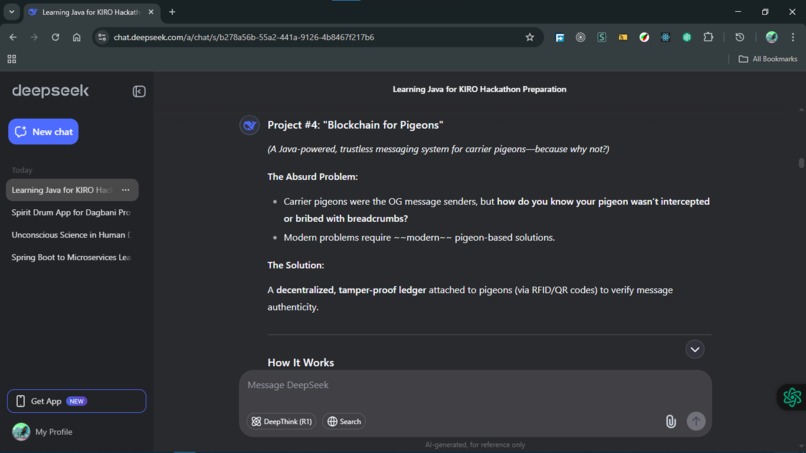Click the chat title heading
The height and width of the screenshot is (453, 806).
[479, 89]
